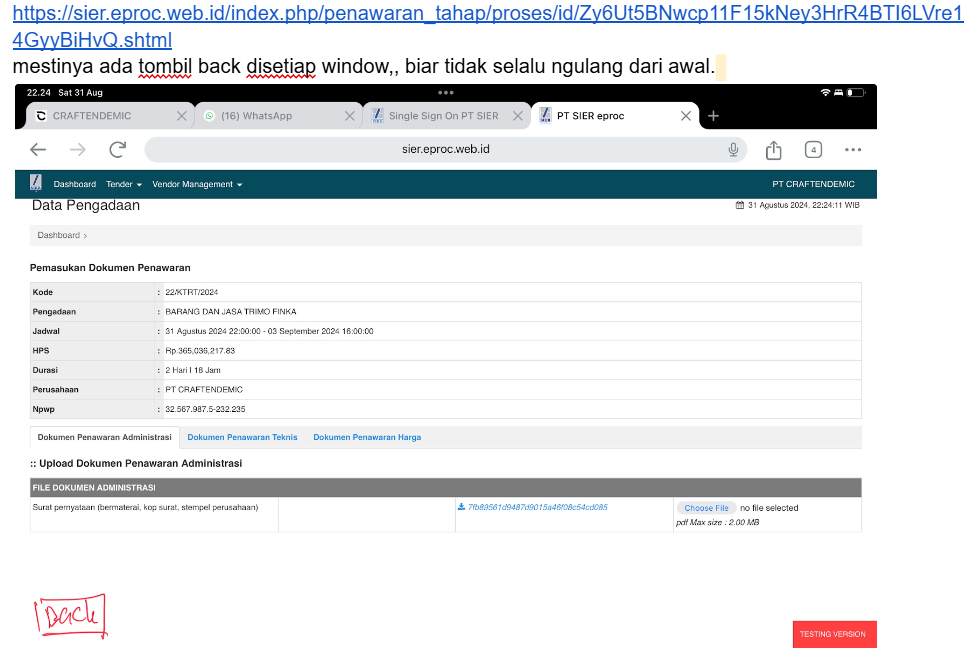Image resolution: width=970 pixels, height=648 pixels.
Task: Click the Surat pernyataan row label
Action: coord(145,507)
